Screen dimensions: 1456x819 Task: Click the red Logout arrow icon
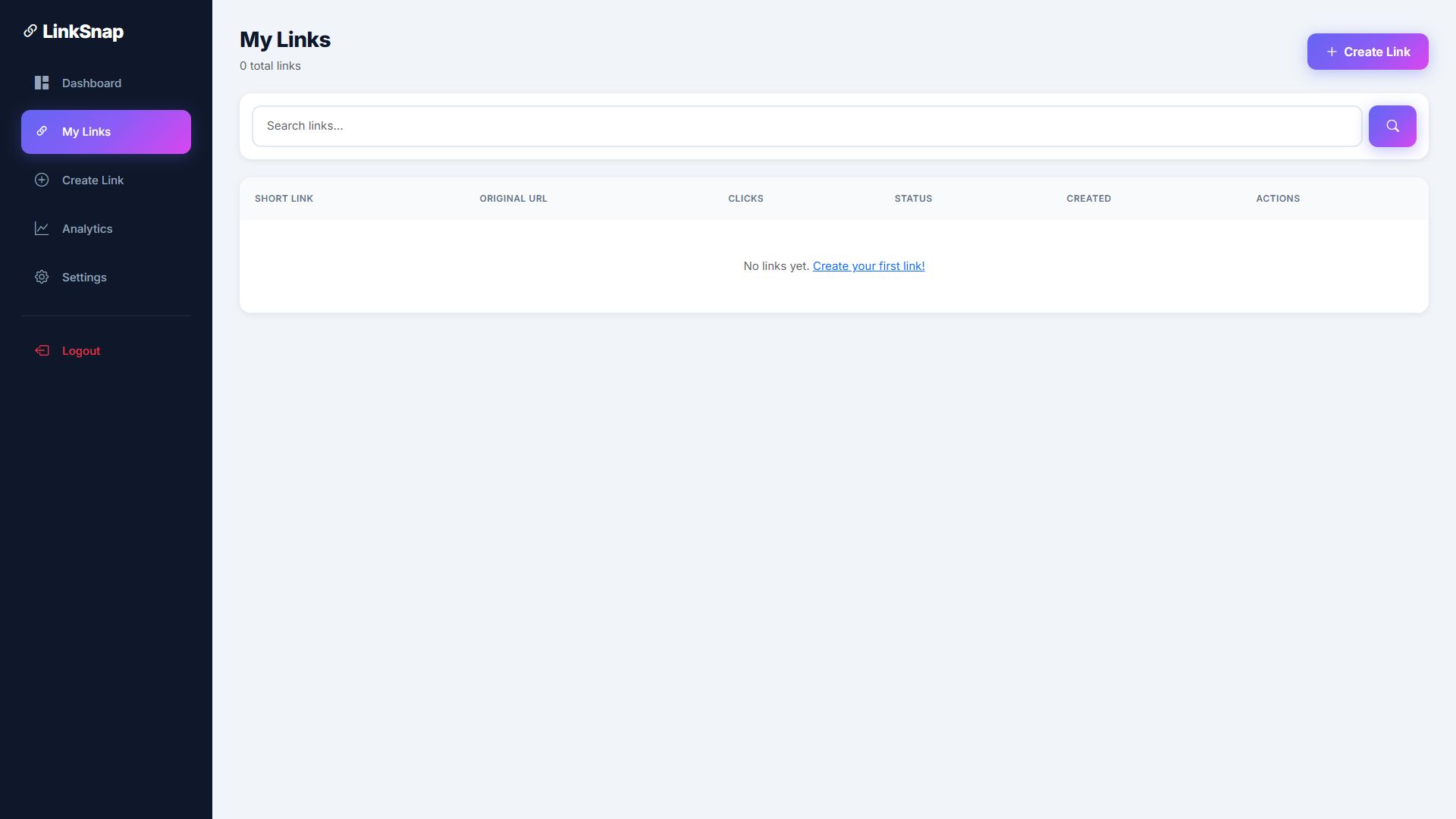click(42, 350)
